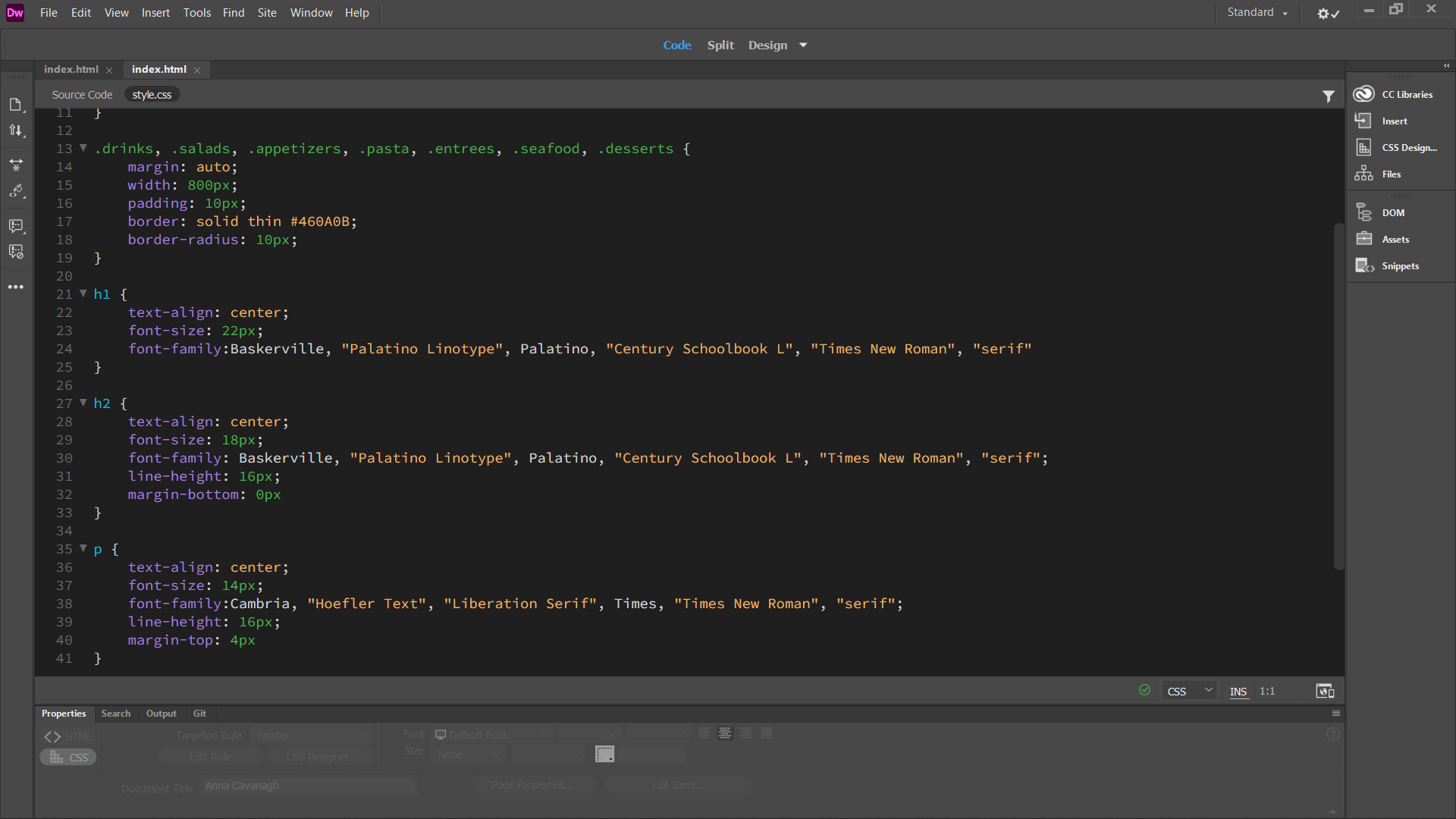Viewport: 1456px width, 819px height.
Task: Open the Properties panel options menu icon
Action: pos(1336,714)
